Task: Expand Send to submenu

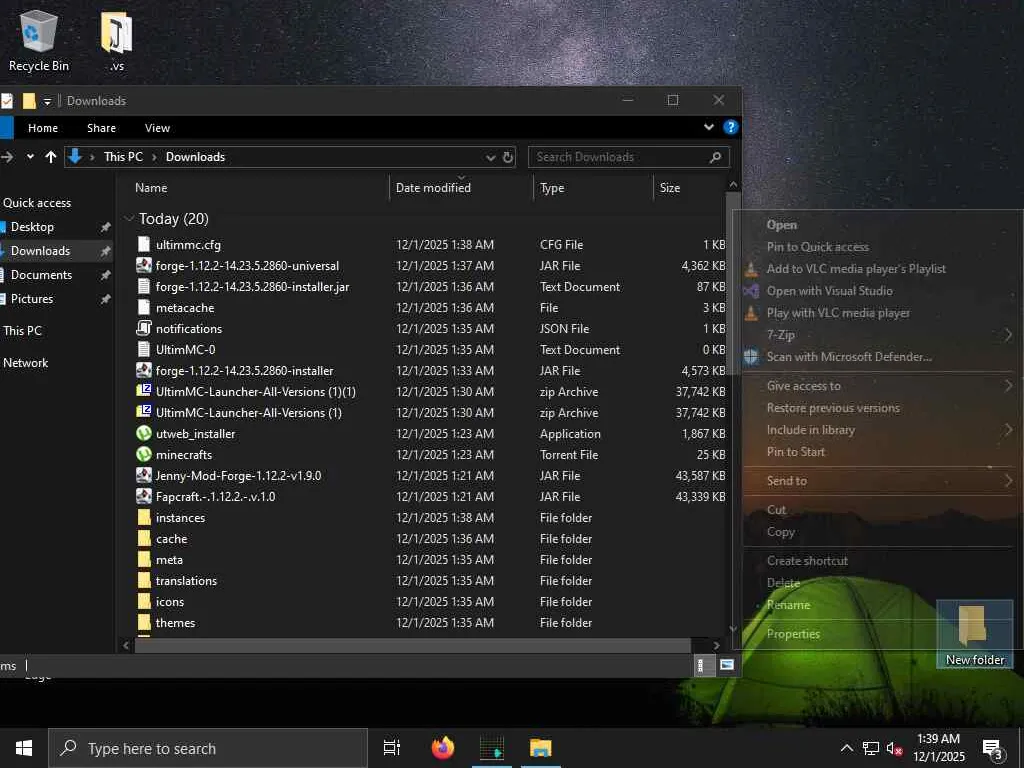Action: pyautogui.click(x=1008, y=481)
